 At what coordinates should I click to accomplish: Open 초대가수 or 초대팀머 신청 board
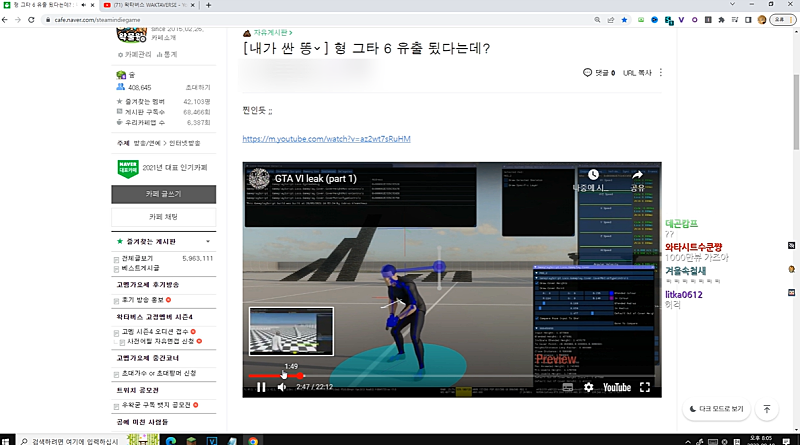click(x=159, y=373)
